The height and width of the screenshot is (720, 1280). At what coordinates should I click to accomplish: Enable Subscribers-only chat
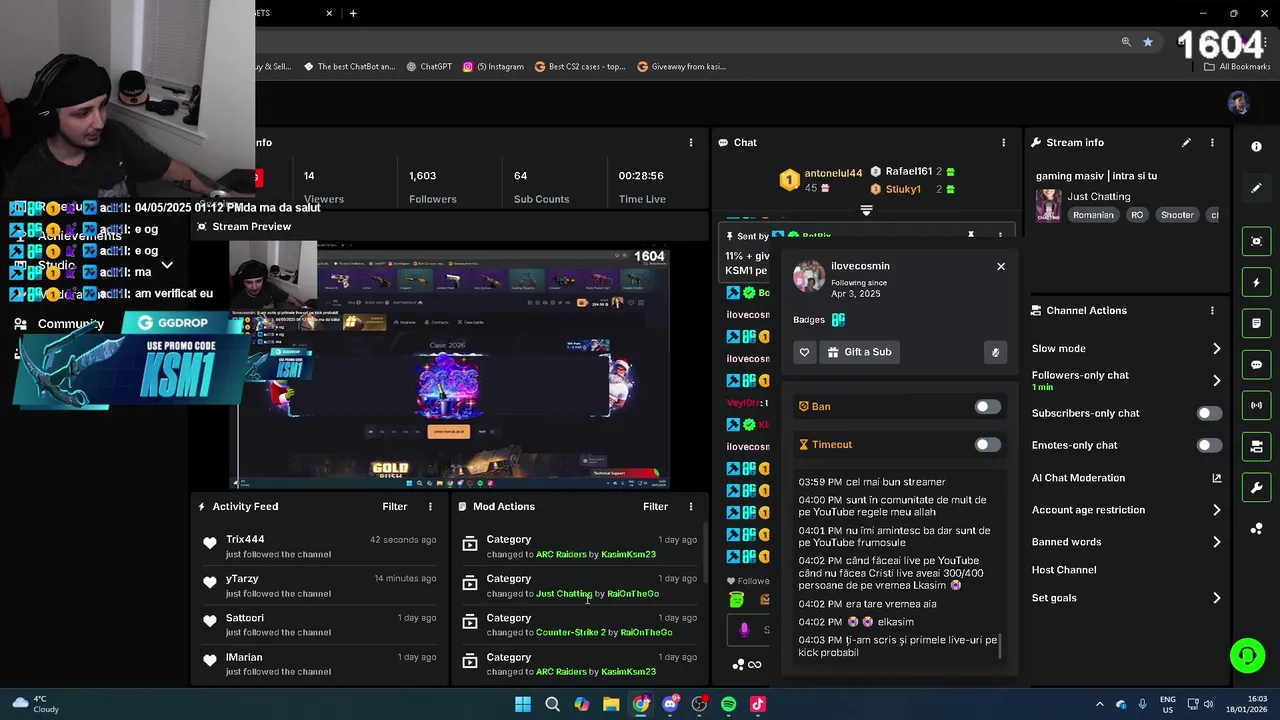point(1209,413)
